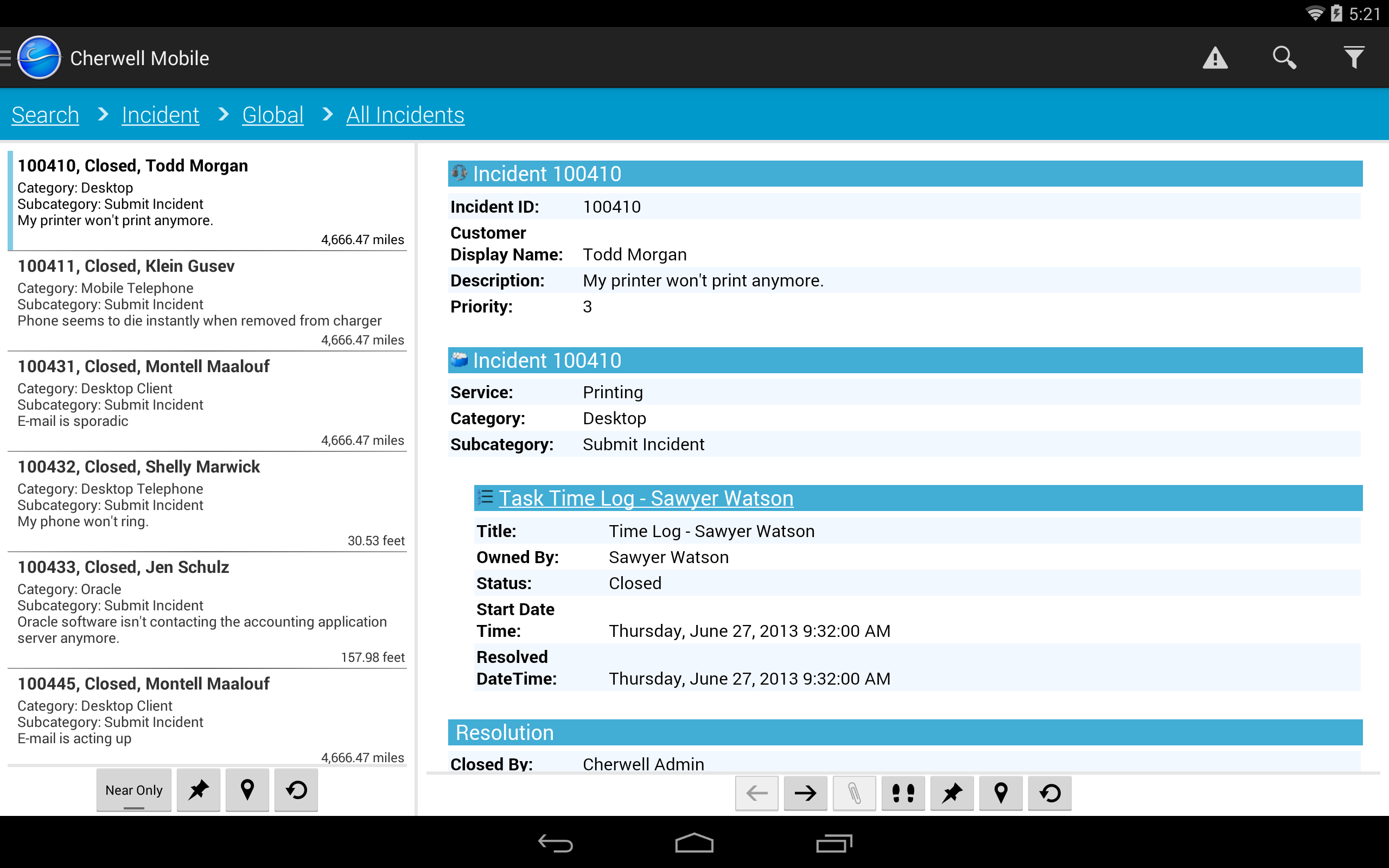The height and width of the screenshot is (868, 1389).
Task: Click the Resolution section header
Action: 905,732
